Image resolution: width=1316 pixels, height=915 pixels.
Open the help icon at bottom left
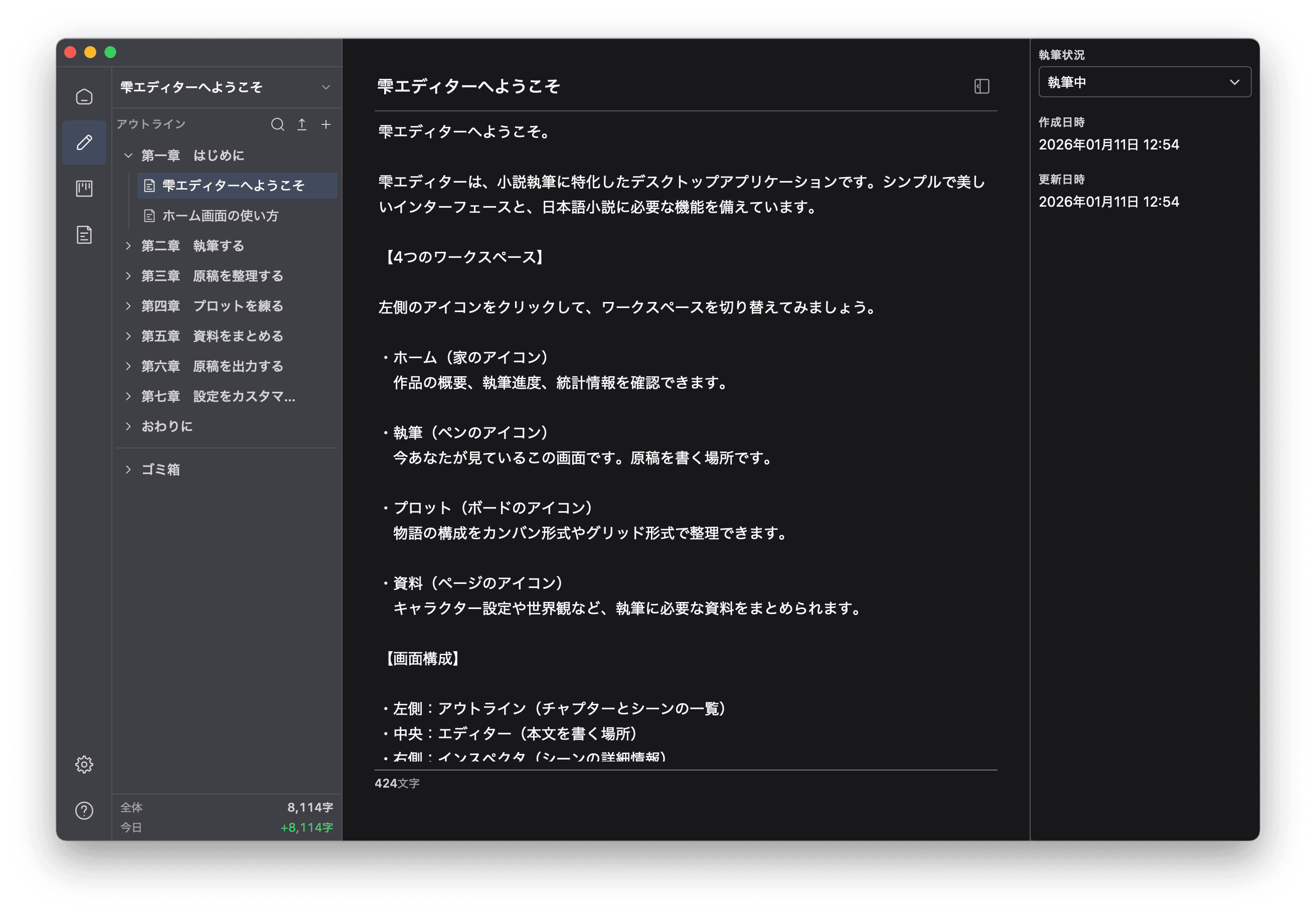[x=84, y=810]
